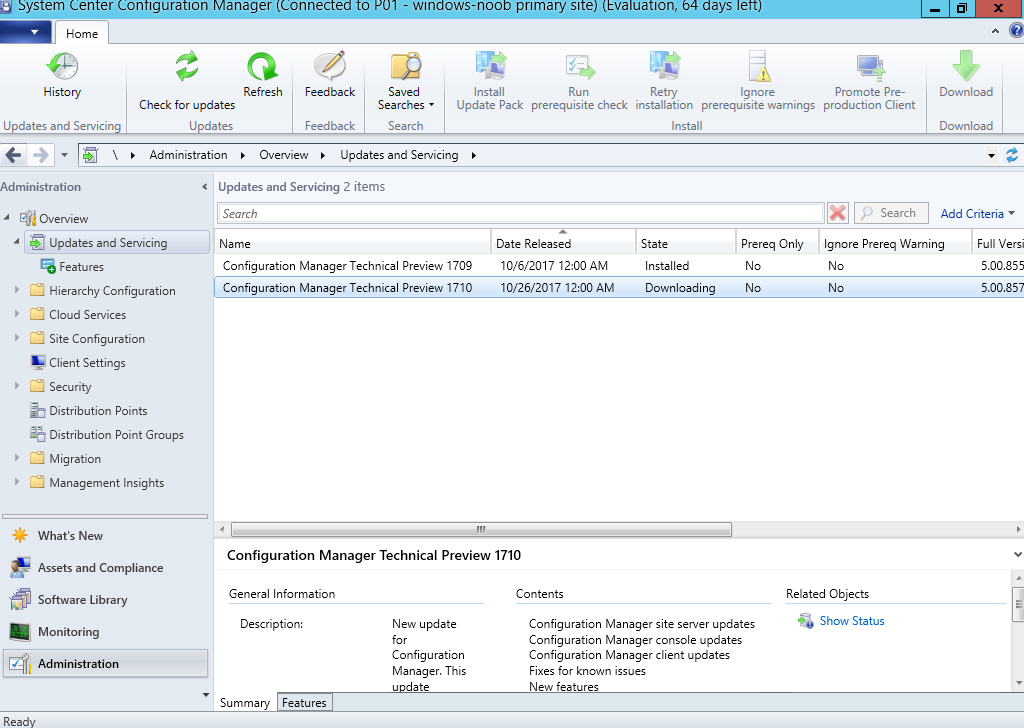Click Updates and Servicing breadcrumb segment

point(399,155)
